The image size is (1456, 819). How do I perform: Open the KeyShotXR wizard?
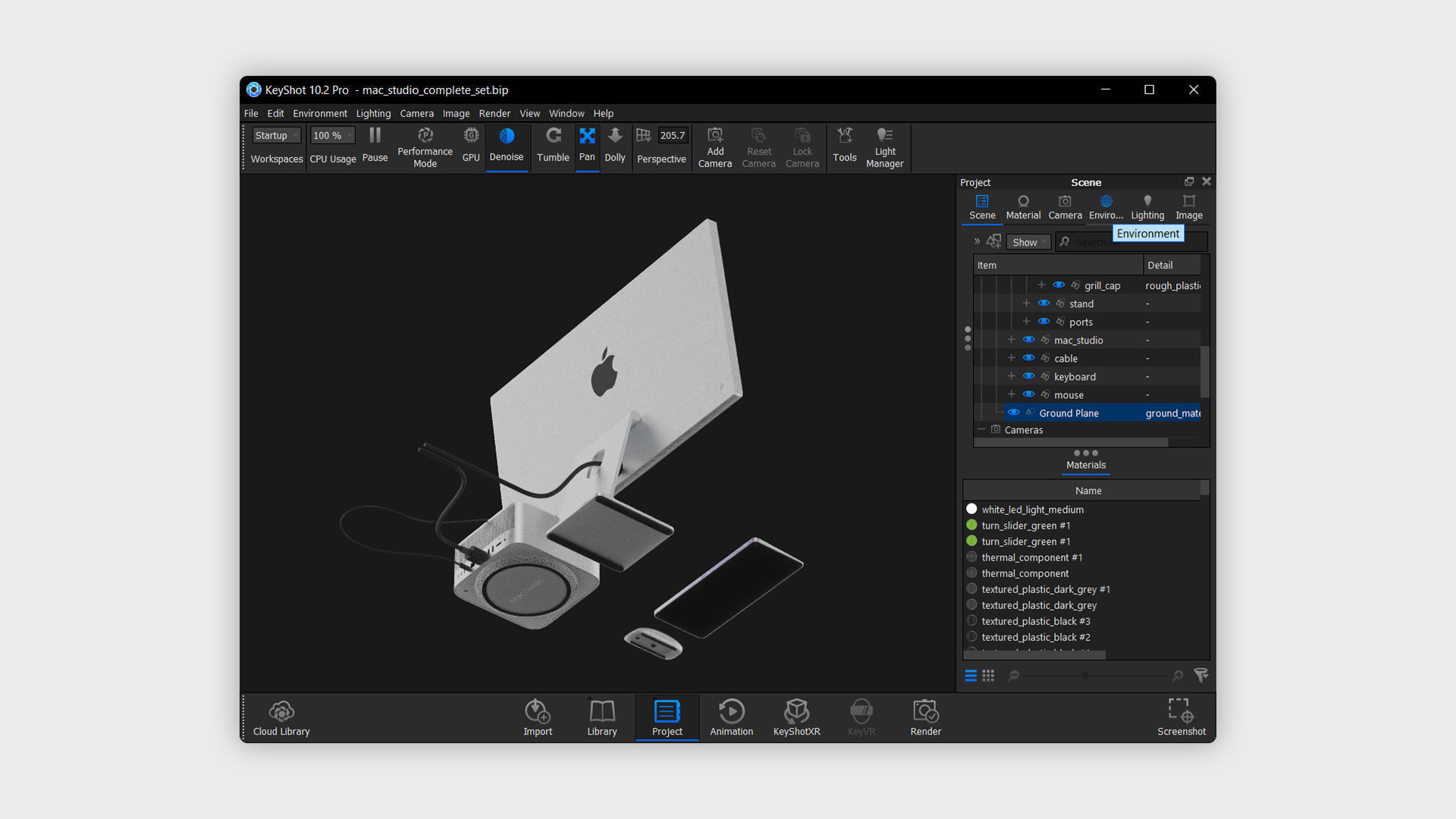tap(796, 717)
